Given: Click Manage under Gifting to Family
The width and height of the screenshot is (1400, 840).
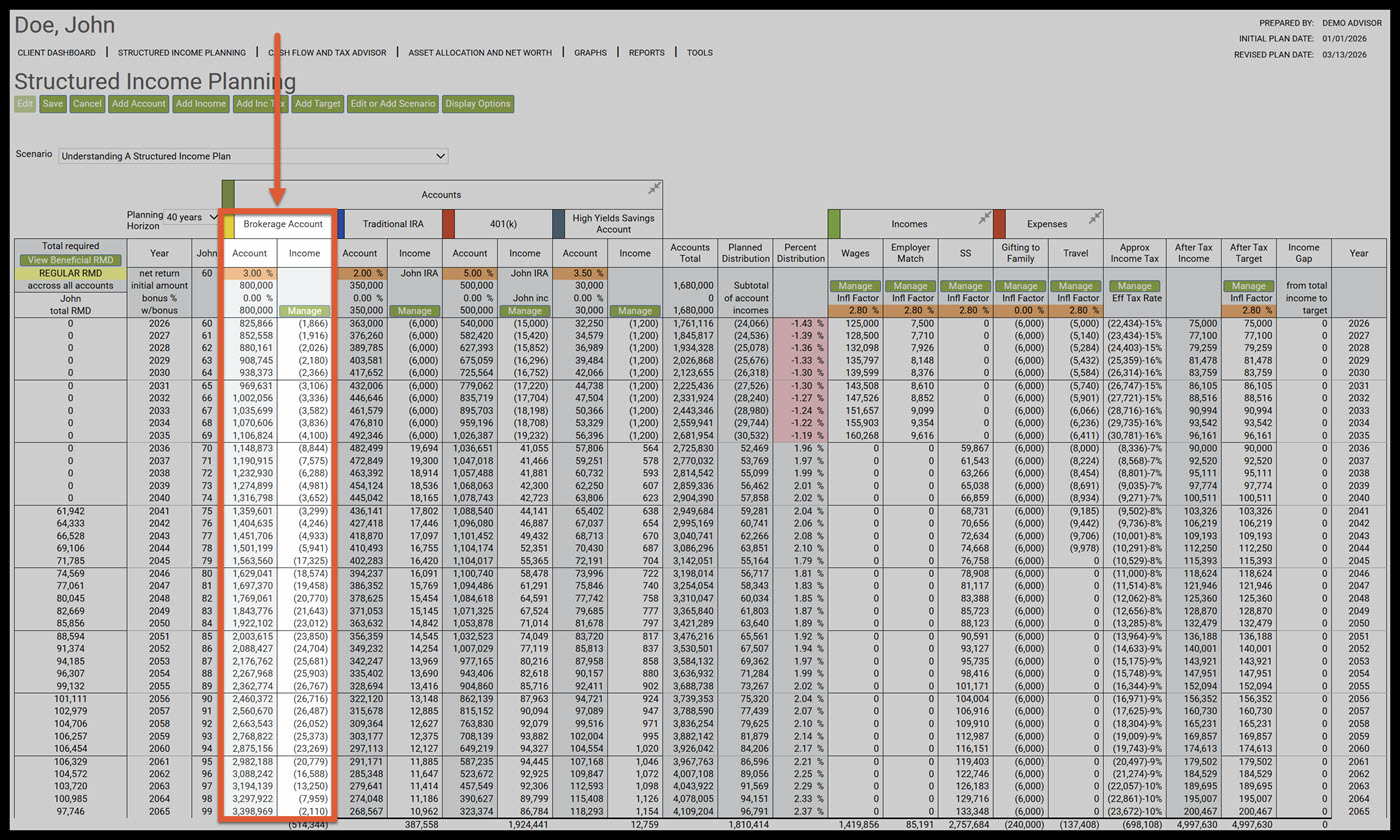Looking at the screenshot, I should (x=1021, y=286).
